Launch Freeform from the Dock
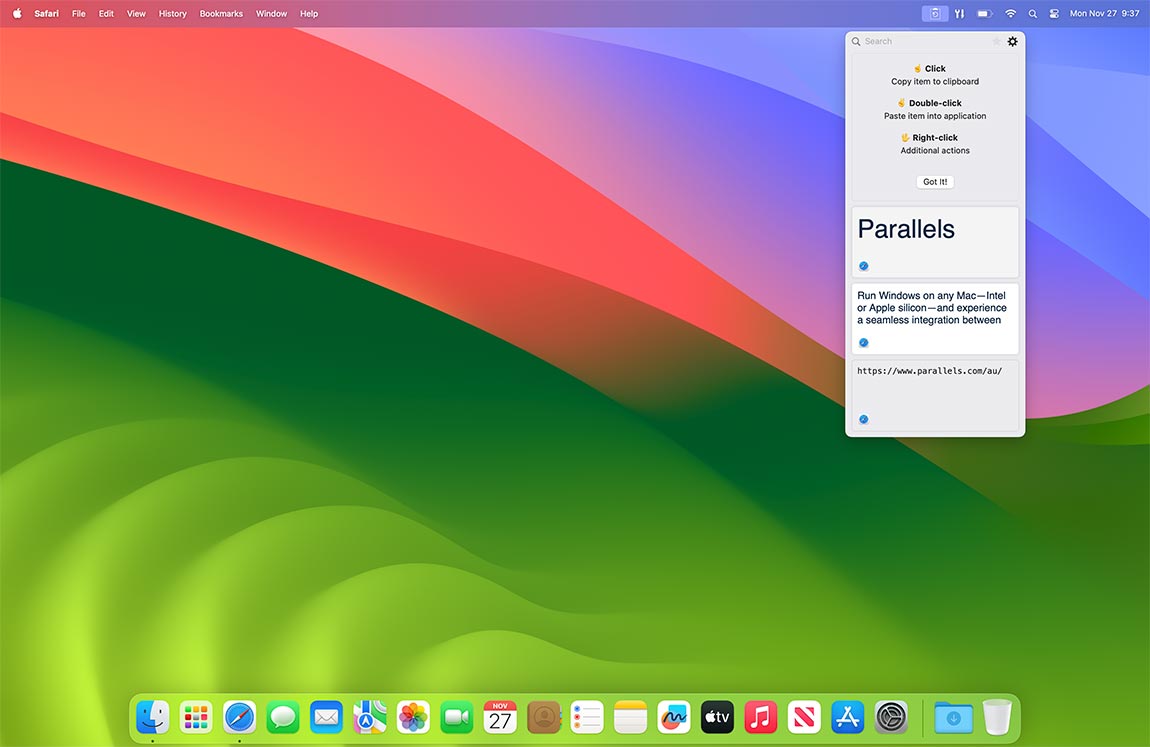This screenshot has width=1150, height=747. tap(674, 717)
